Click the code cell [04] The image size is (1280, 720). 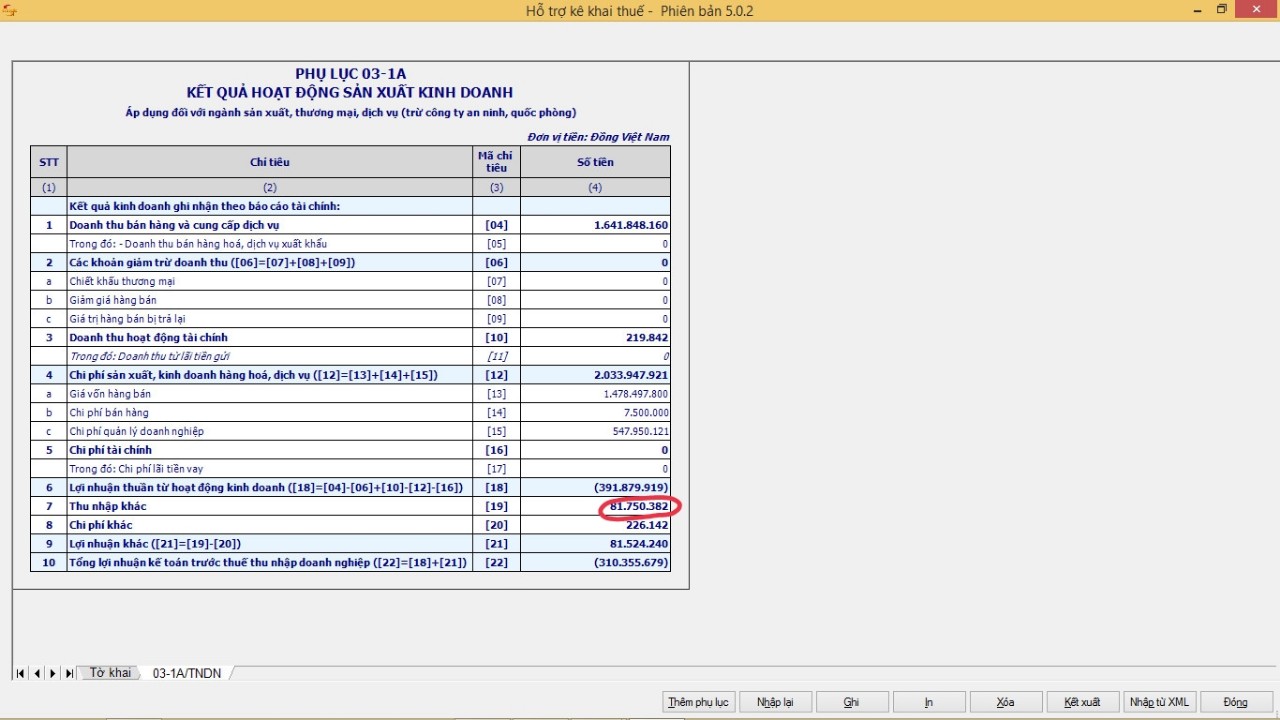pyautogui.click(x=497, y=225)
